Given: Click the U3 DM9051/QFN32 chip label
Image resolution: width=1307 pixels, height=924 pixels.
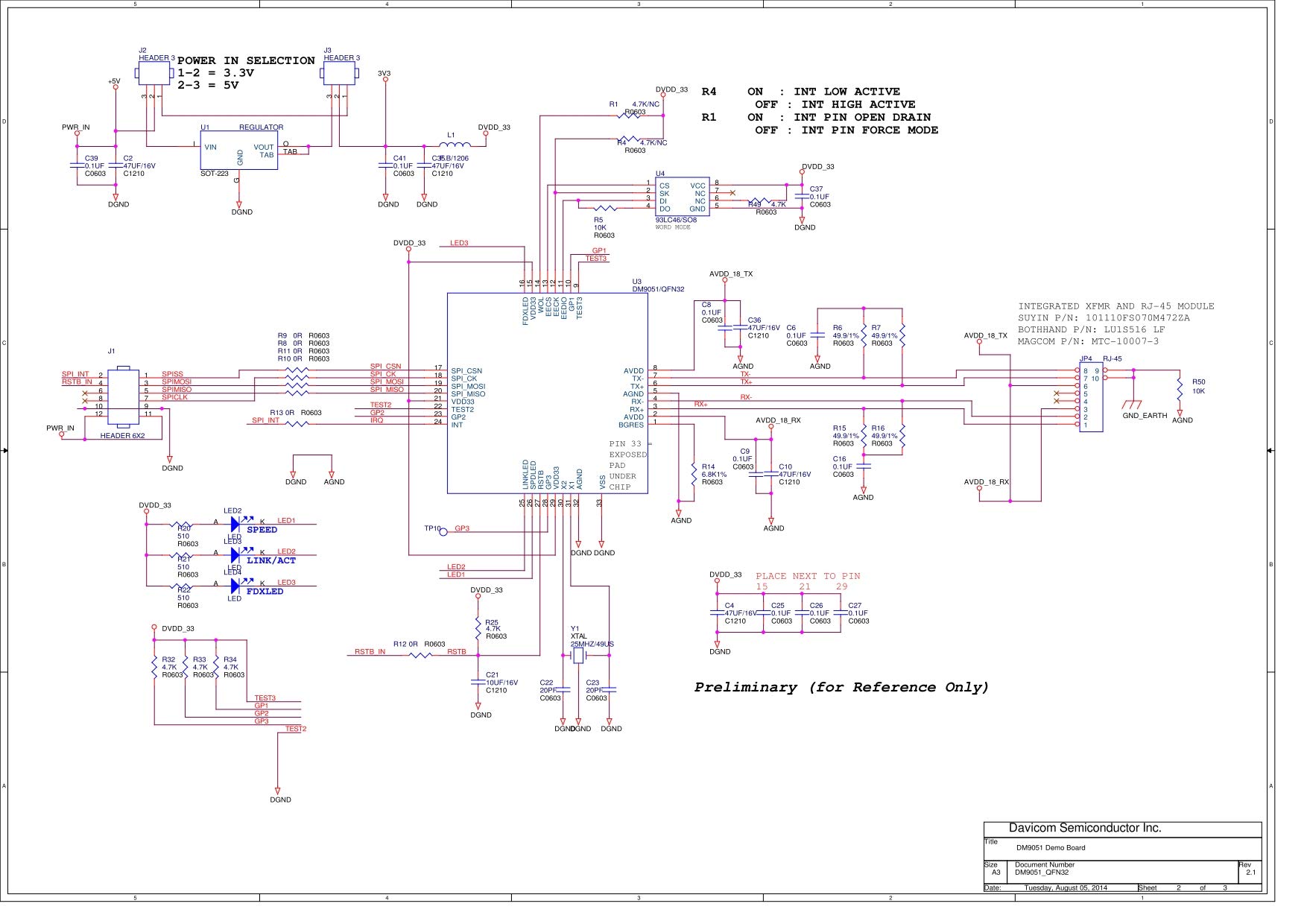Looking at the screenshot, I should [x=658, y=285].
